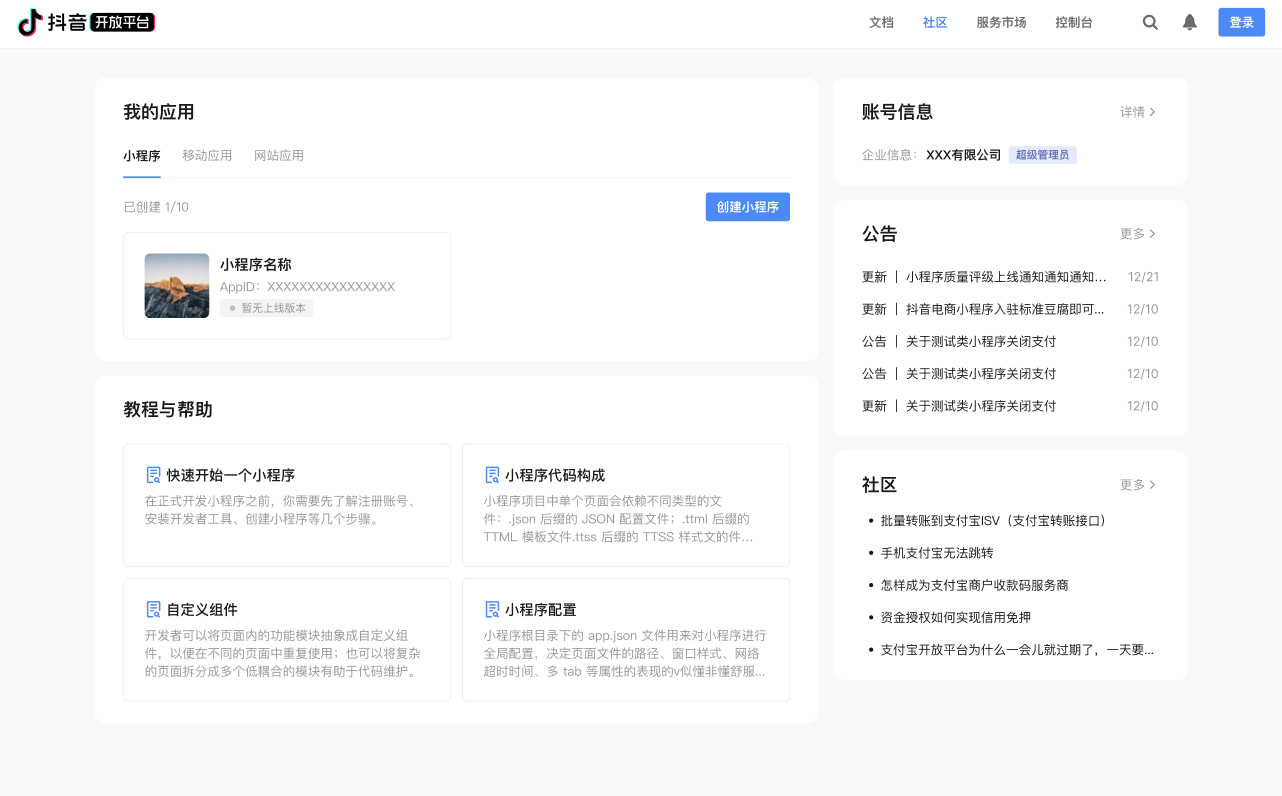
Task: Switch to the 移动应用 tab
Action: click(x=207, y=156)
